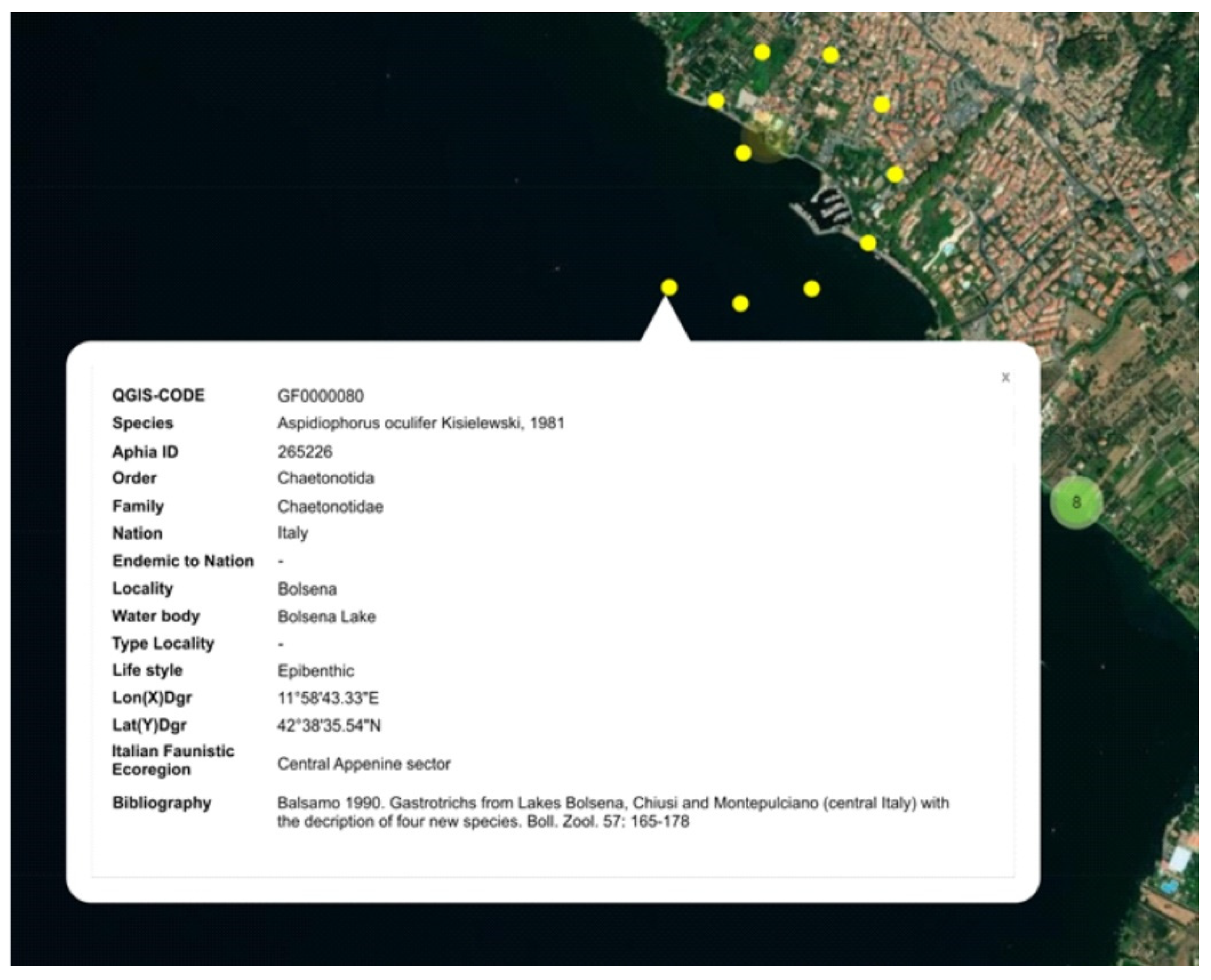Click yellow shoreline marker just south of marina
1211x980 pixels.
868,243
